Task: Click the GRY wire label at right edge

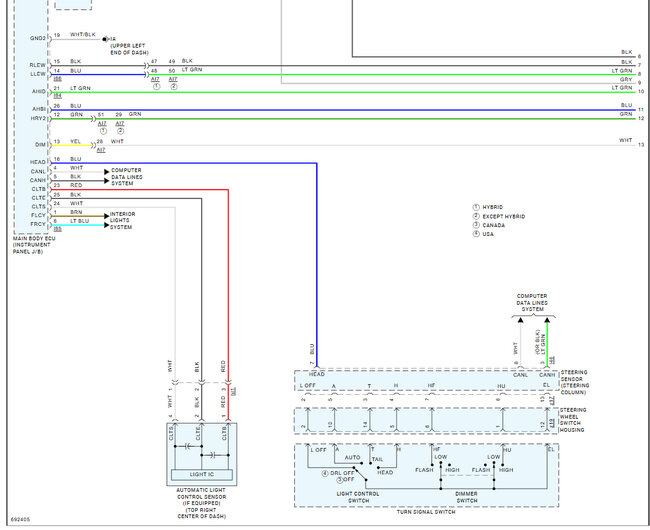Action: pyautogui.click(x=626, y=79)
